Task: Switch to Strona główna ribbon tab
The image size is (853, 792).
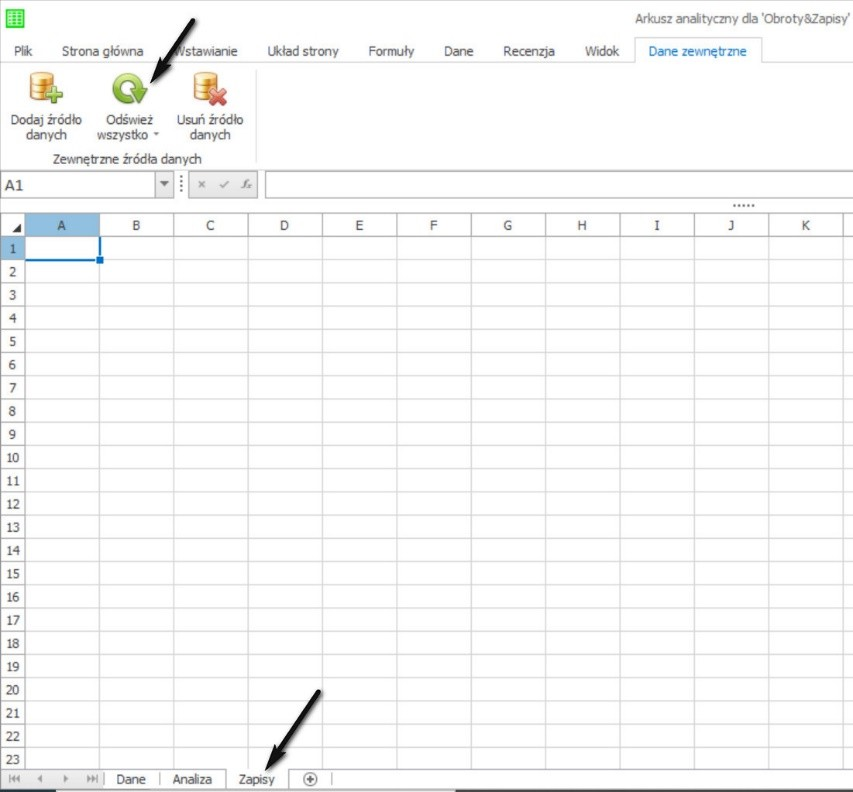Action: (x=102, y=51)
